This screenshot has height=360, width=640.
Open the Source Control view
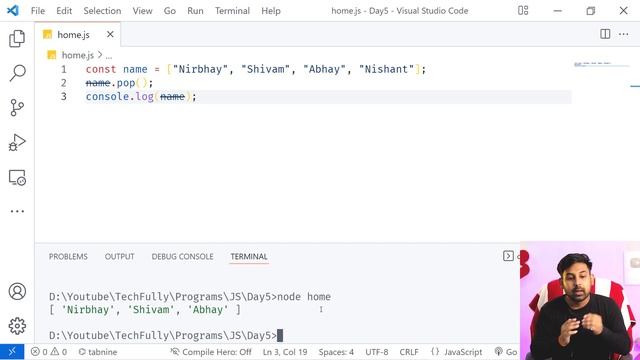tap(17, 108)
